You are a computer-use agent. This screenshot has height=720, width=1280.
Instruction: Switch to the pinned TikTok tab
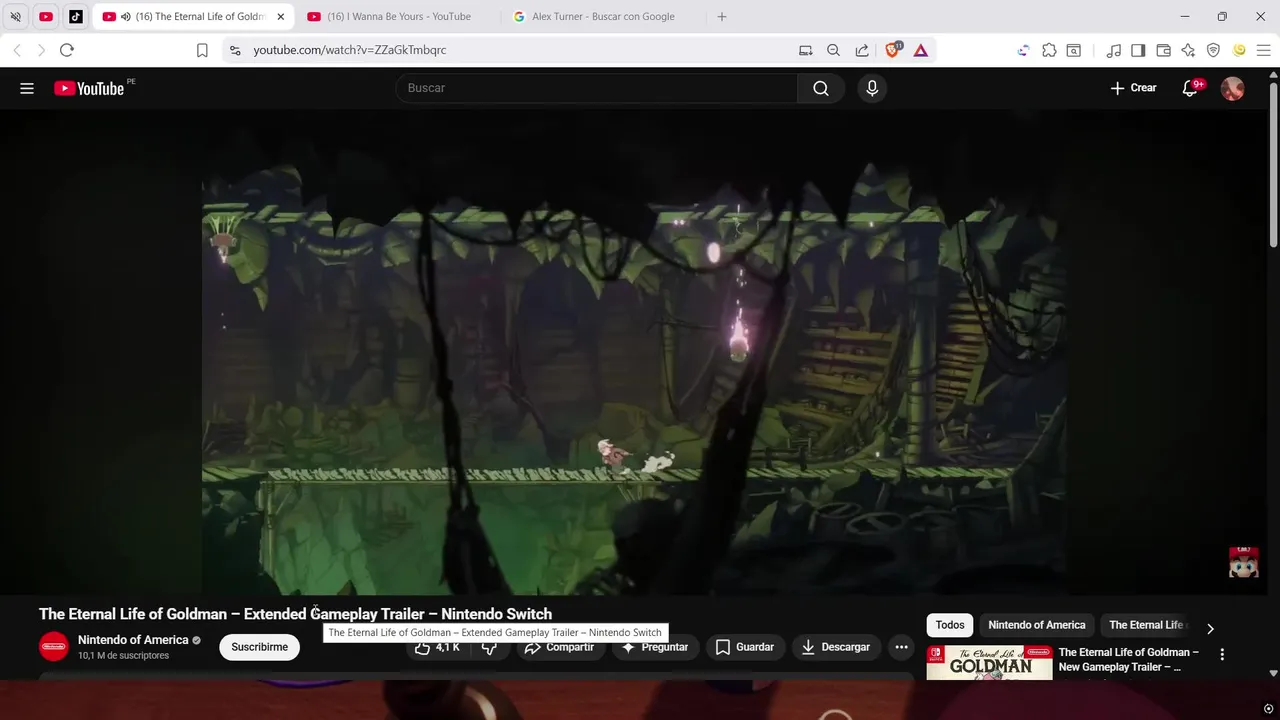click(76, 16)
